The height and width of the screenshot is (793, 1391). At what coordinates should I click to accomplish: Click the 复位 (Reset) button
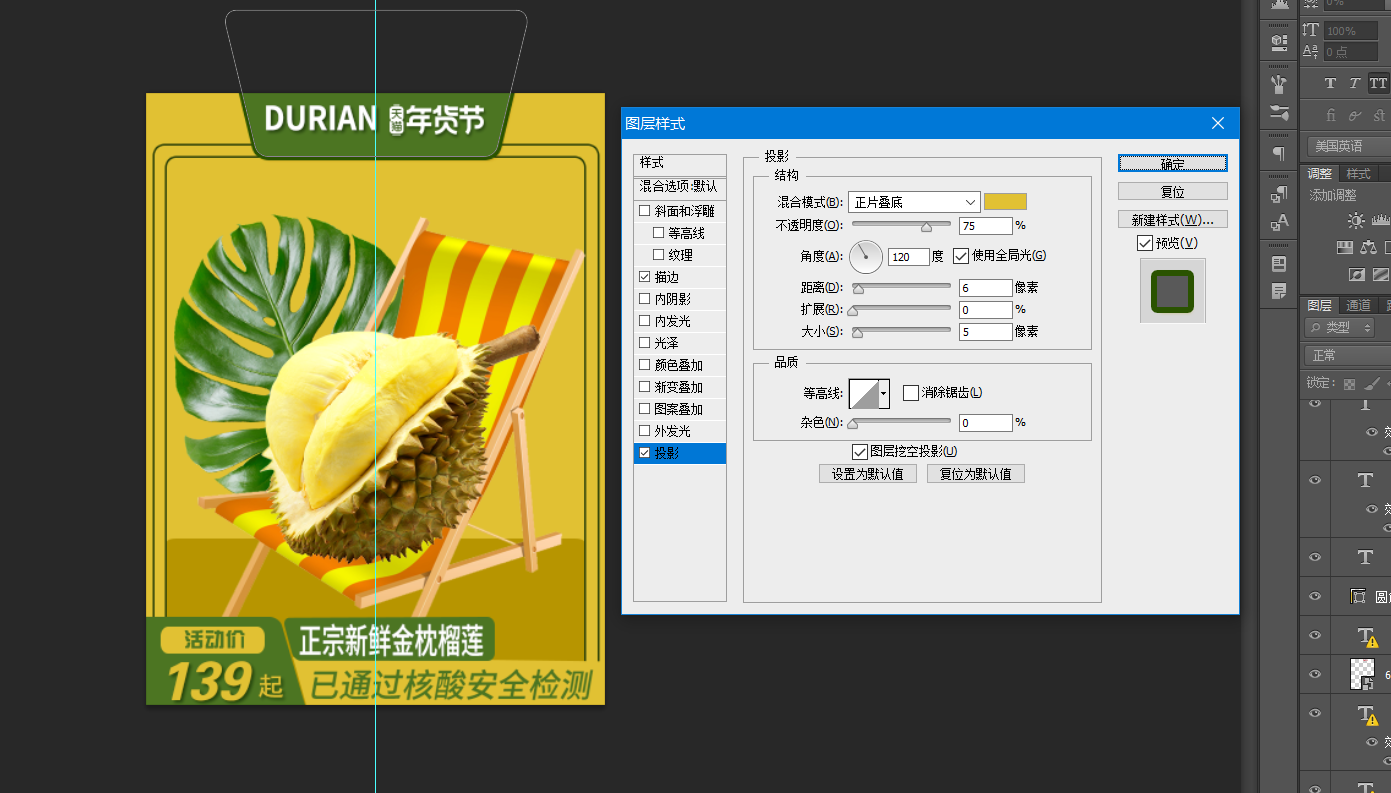[x=1173, y=192]
